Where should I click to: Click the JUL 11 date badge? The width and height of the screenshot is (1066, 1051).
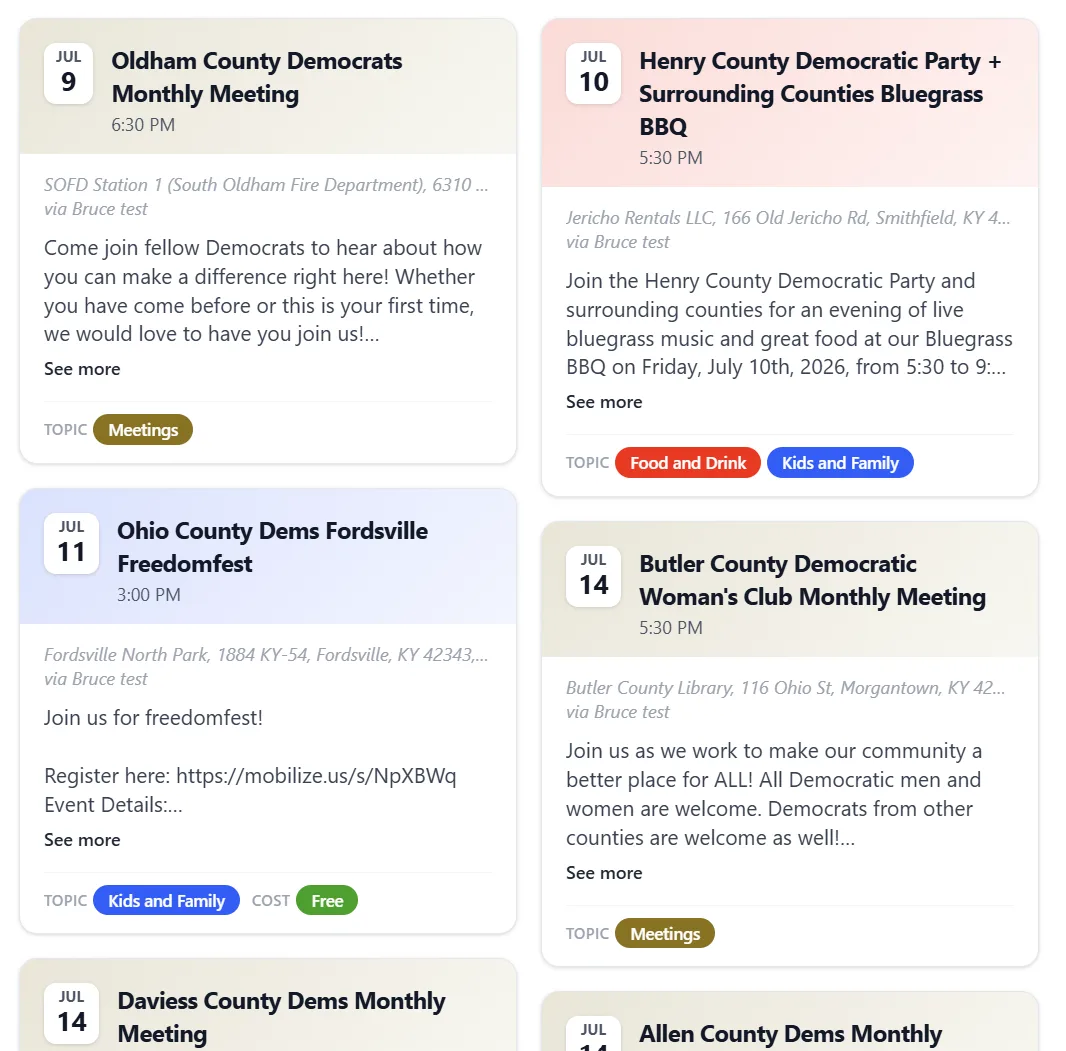click(71, 544)
